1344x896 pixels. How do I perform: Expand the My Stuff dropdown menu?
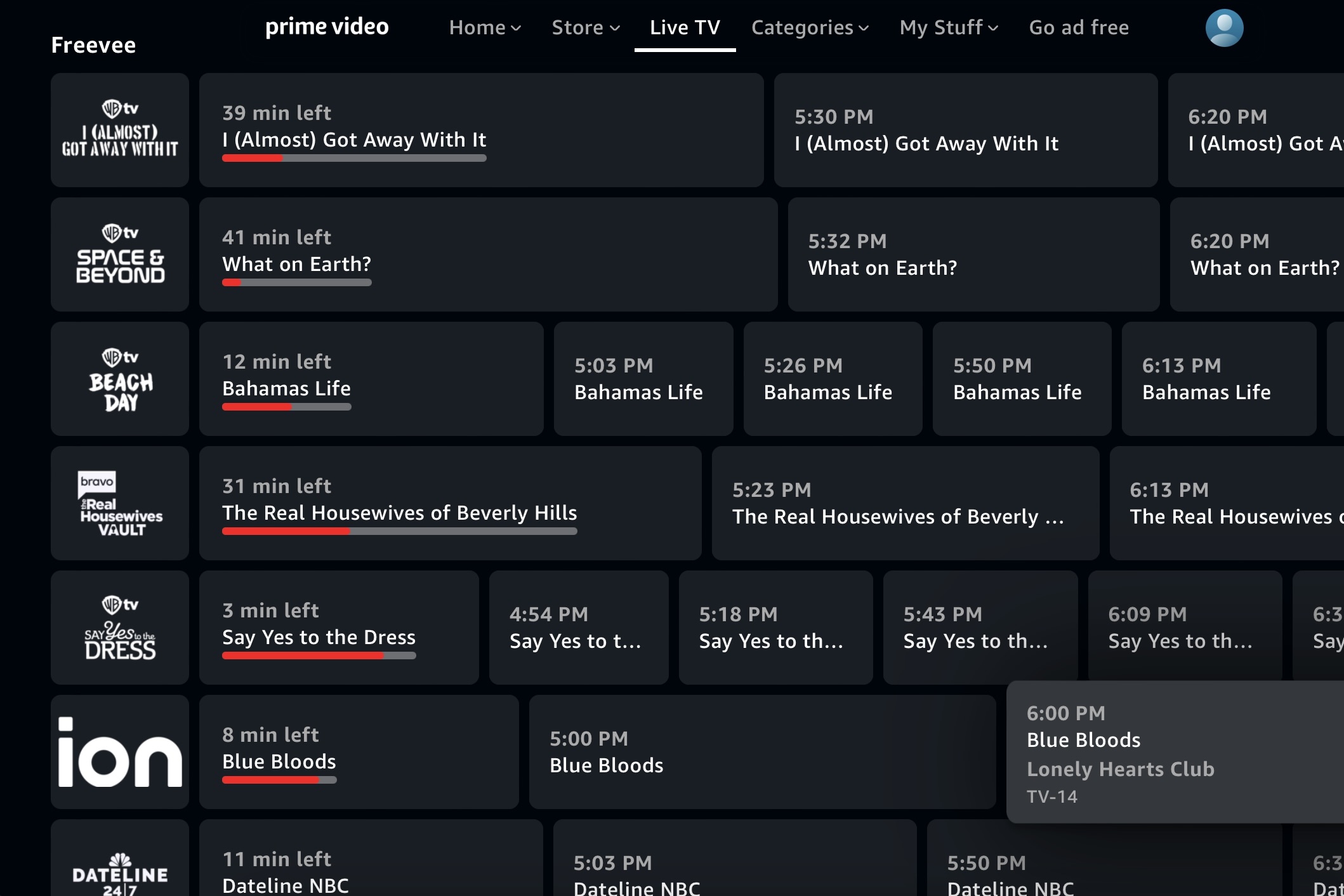(949, 27)
